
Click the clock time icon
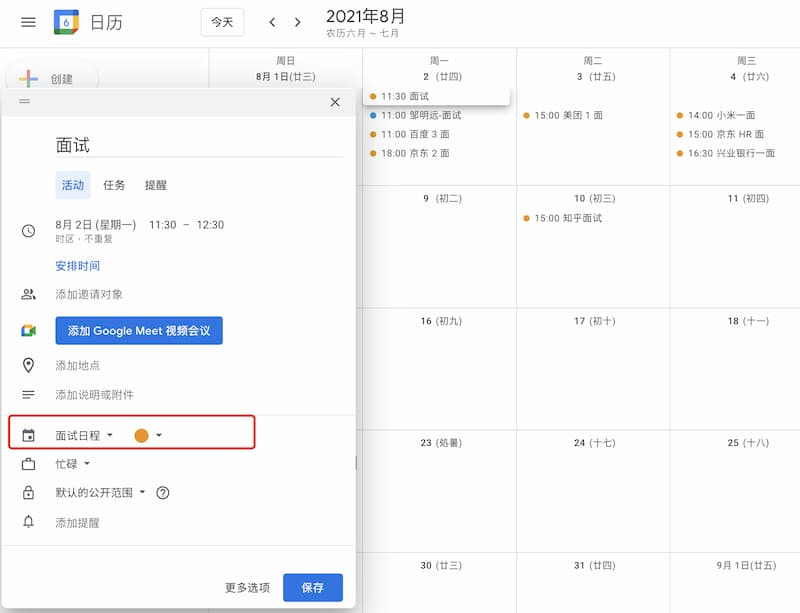(x=29, y=231)
